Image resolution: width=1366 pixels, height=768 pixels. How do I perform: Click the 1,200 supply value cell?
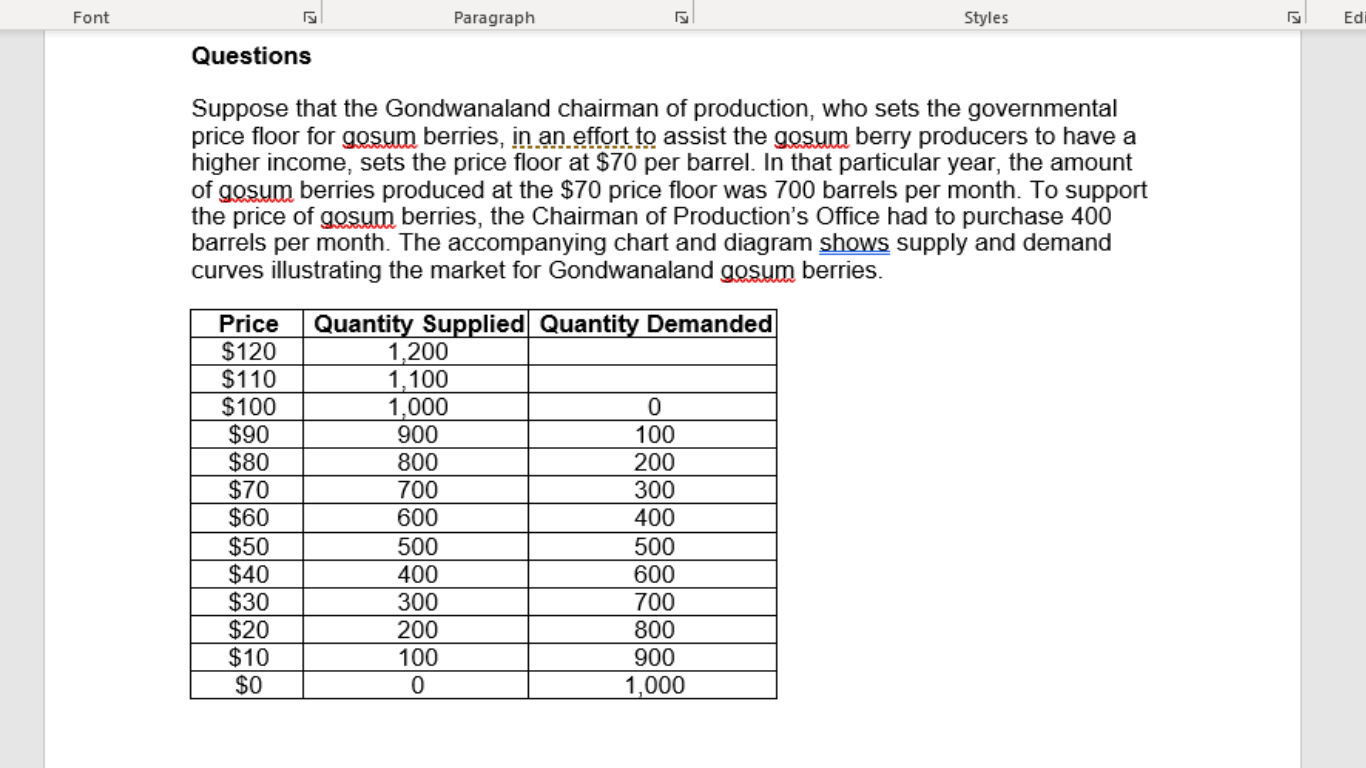point(418,352)
